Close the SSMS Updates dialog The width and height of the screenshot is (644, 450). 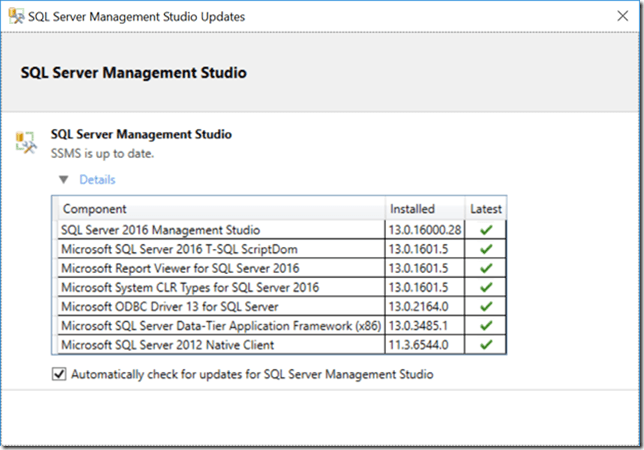coord(623,16)
